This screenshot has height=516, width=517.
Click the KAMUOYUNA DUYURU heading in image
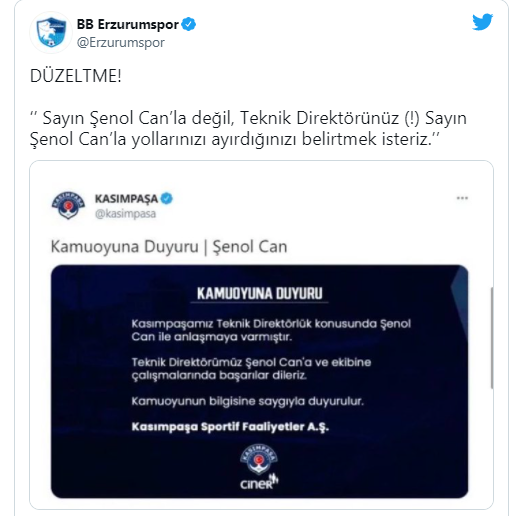pos(259,293)
